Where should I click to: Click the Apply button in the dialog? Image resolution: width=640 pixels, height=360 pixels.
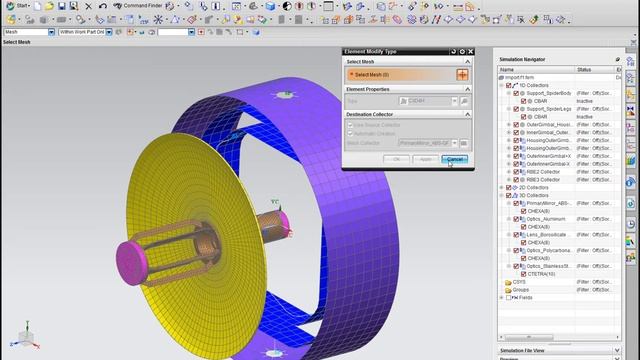(425, 159)
